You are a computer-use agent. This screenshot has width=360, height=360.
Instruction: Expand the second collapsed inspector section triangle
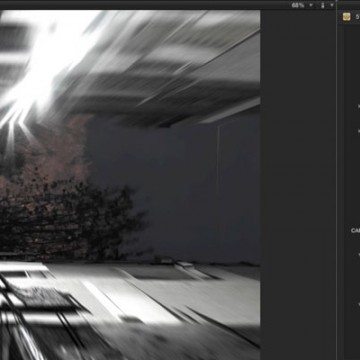359,131
